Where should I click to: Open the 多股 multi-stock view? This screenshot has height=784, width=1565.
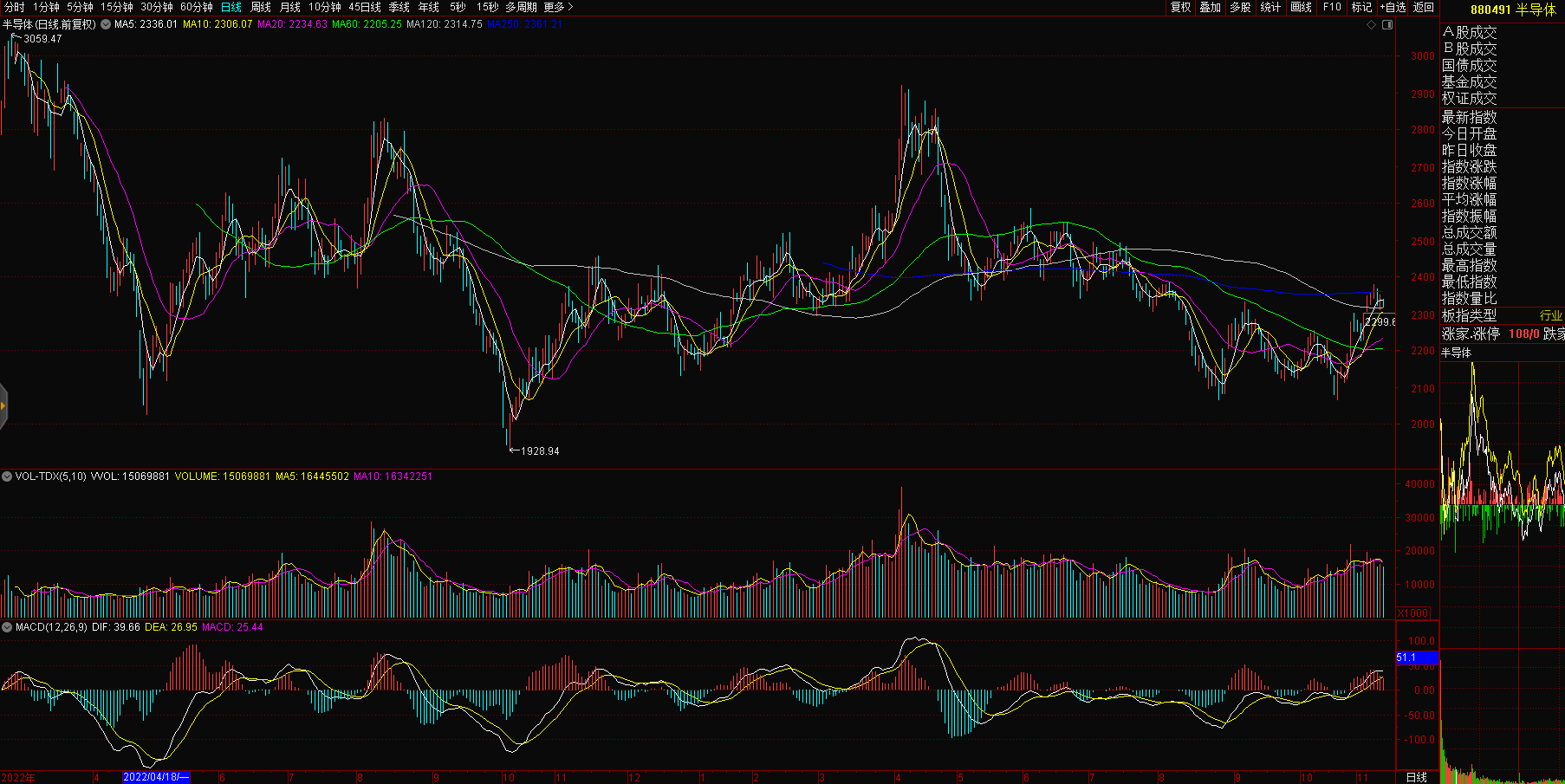tap(1241, 7)
